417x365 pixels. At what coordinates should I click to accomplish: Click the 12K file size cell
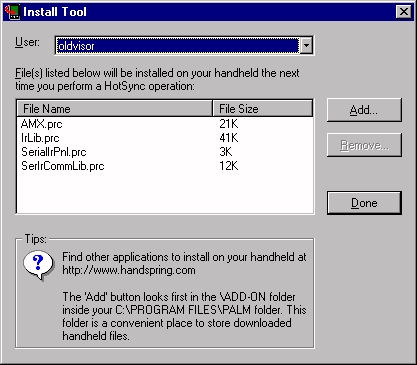pos(229,166)
